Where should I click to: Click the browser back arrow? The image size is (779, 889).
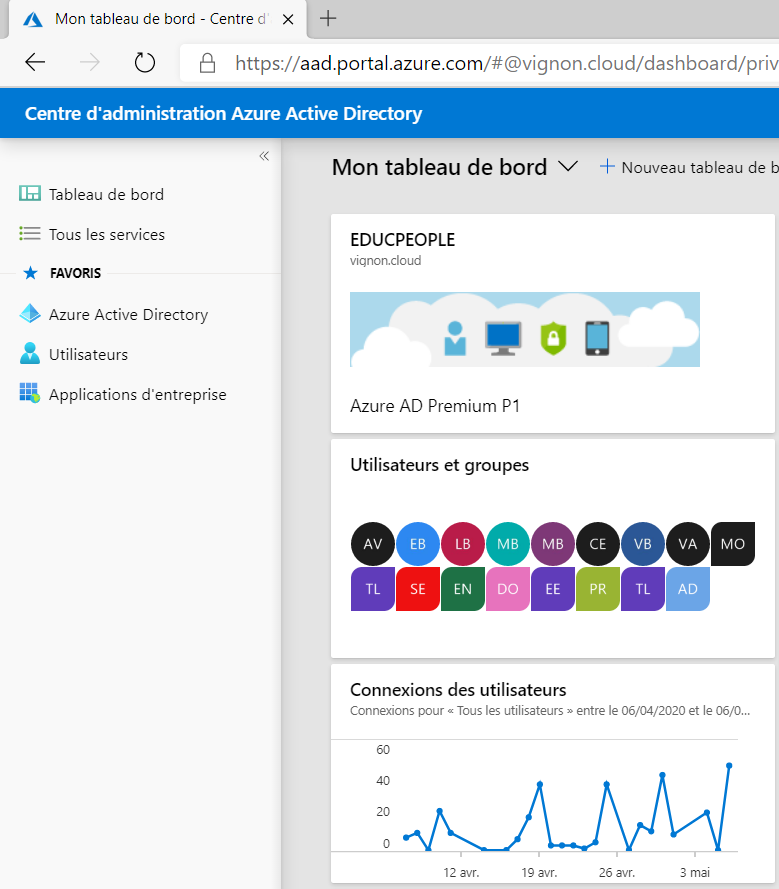click(35, 62)
